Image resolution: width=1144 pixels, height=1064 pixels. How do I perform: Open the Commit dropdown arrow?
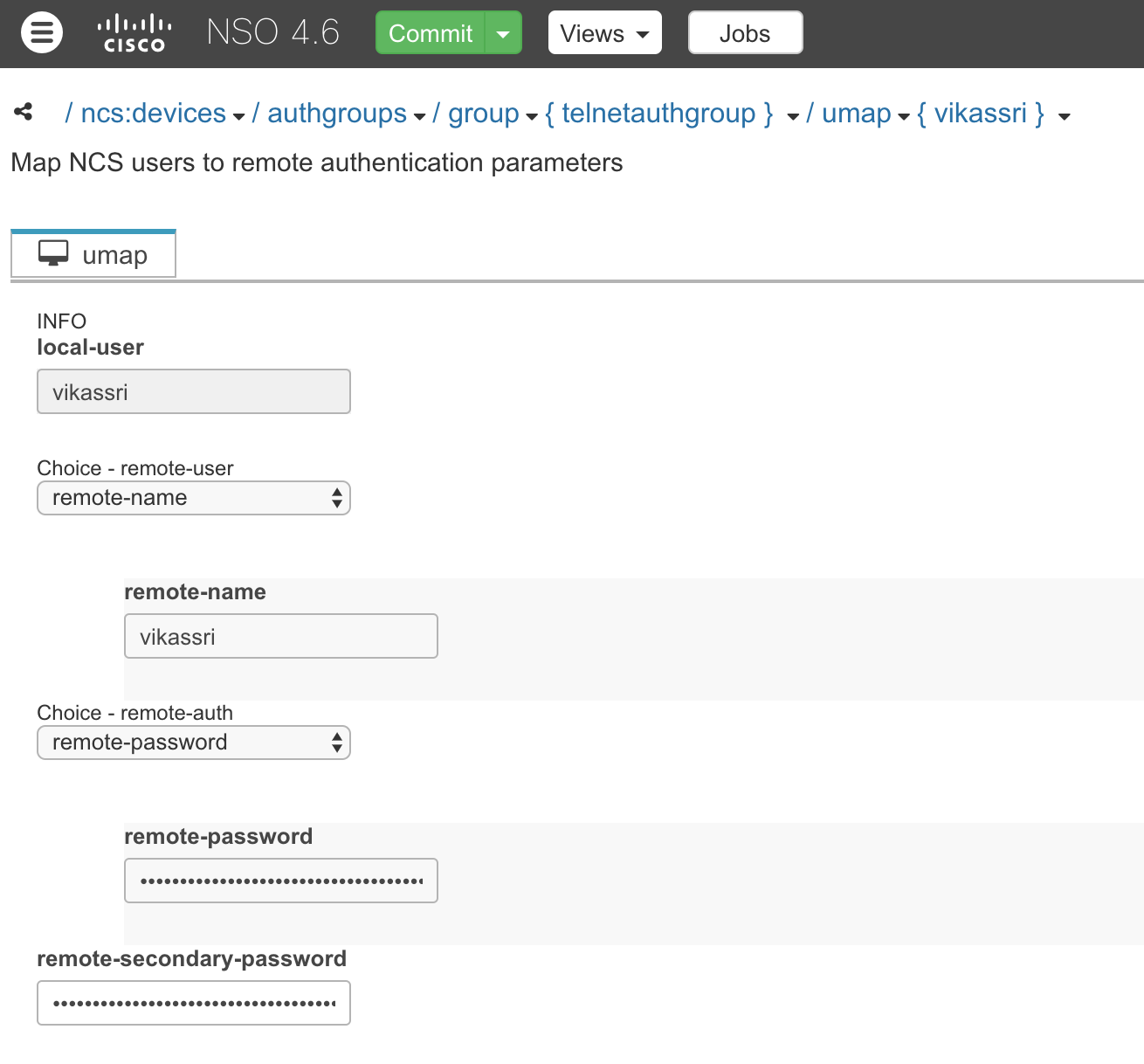click(503, 33)
